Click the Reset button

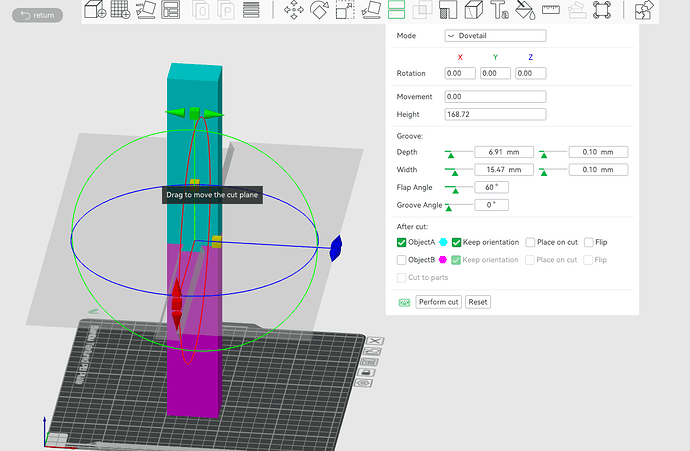point(477,302)
